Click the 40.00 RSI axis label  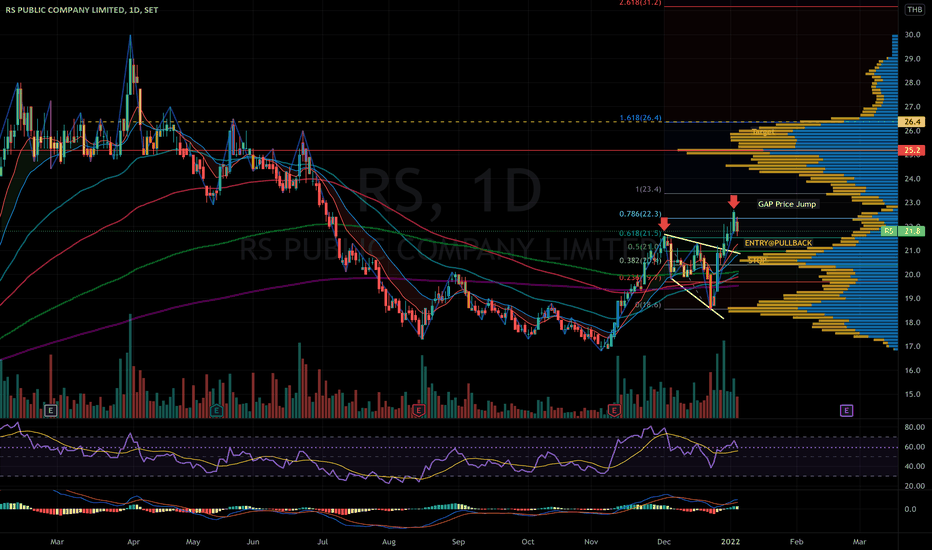[x=914, y=466]
